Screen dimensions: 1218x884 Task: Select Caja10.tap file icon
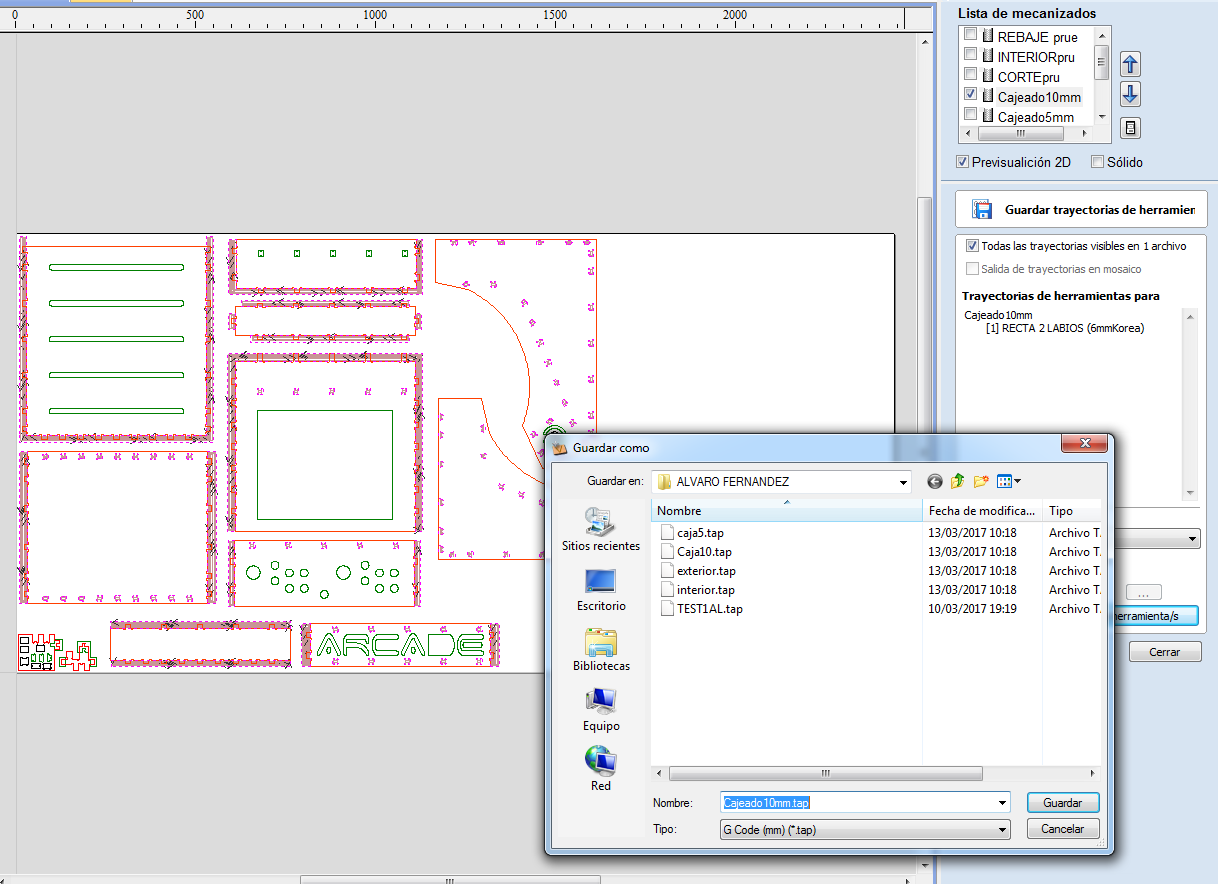click(668, 551)
